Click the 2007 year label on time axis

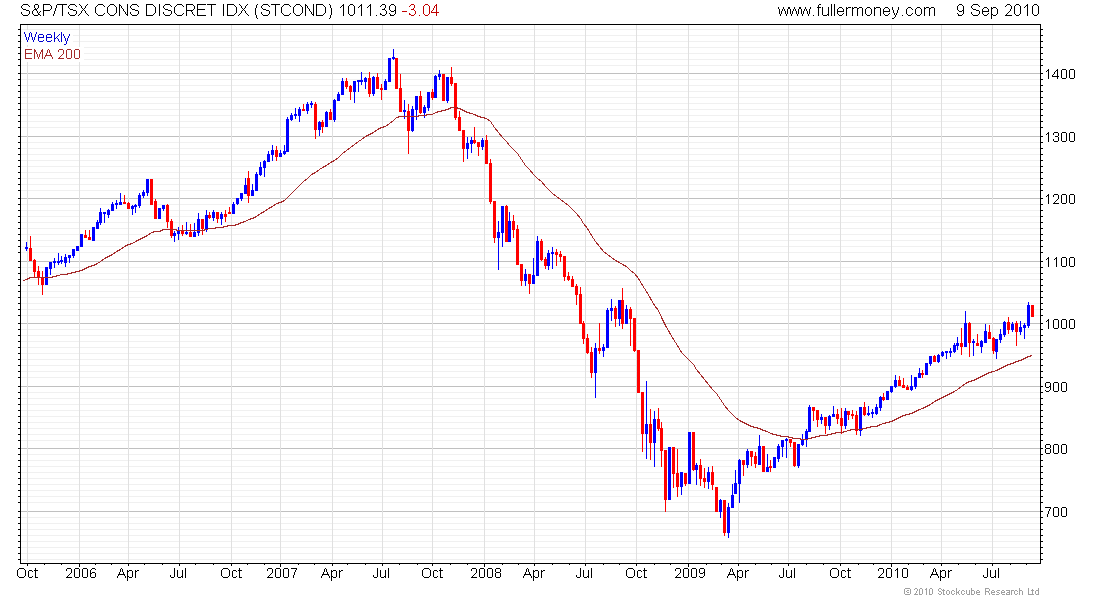[x=282, y=573]
